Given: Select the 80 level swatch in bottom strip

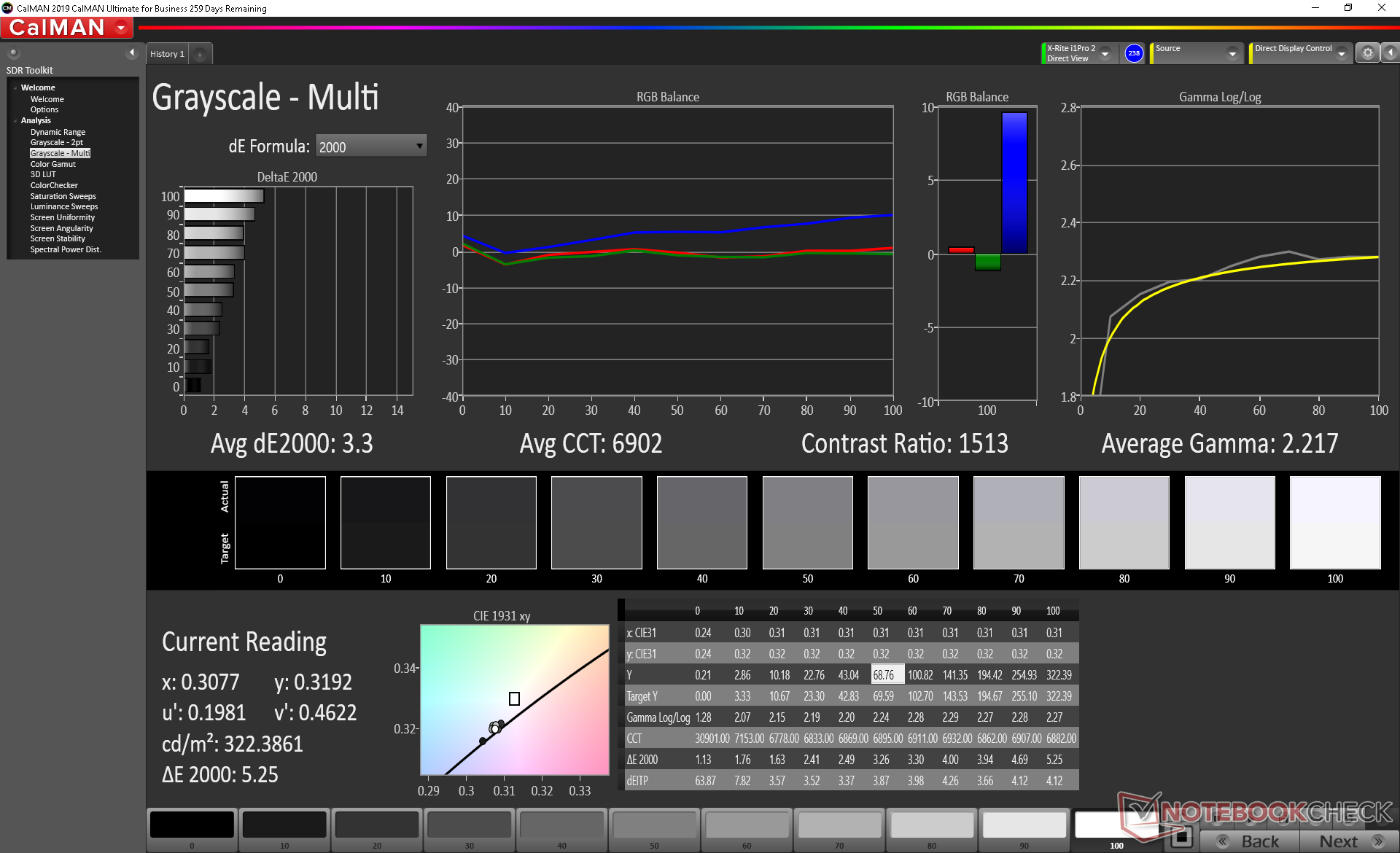Looking at the screenshot, I should tap(932, 830).
